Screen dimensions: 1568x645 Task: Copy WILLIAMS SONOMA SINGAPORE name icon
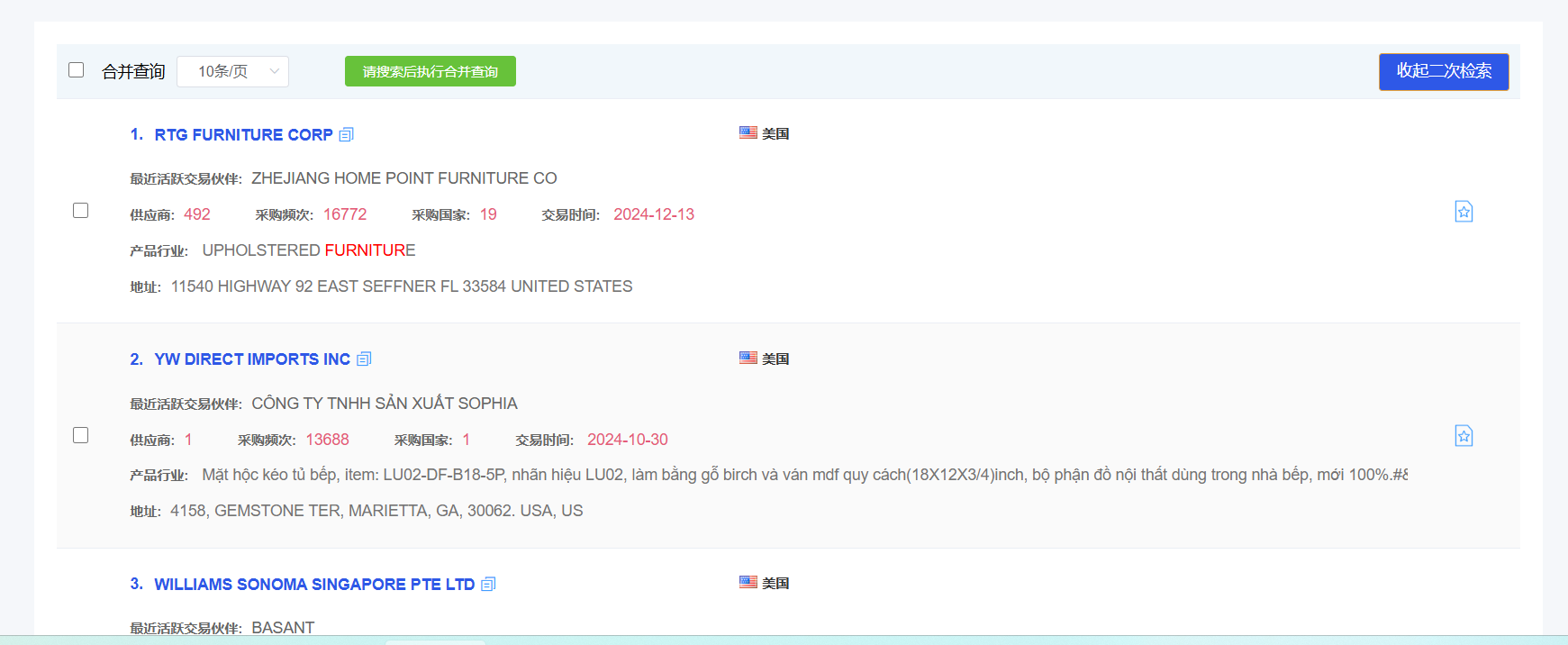click(x=488, y=584)
